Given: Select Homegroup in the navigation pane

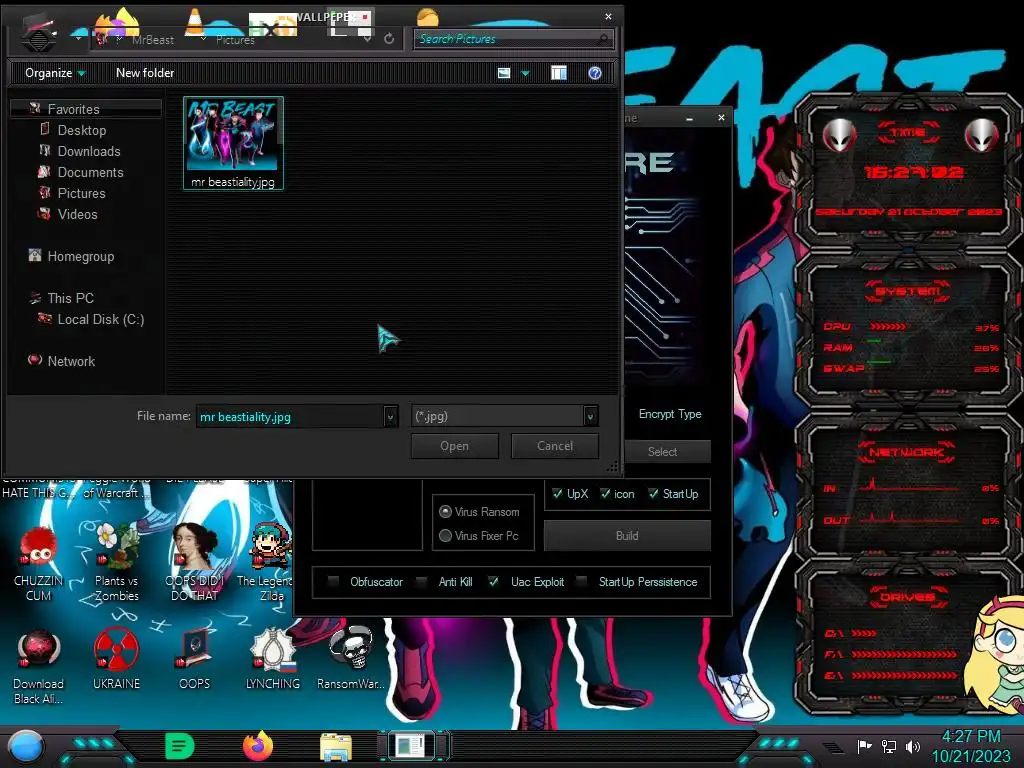Looking at the screenshot, I should pos(80,256).
